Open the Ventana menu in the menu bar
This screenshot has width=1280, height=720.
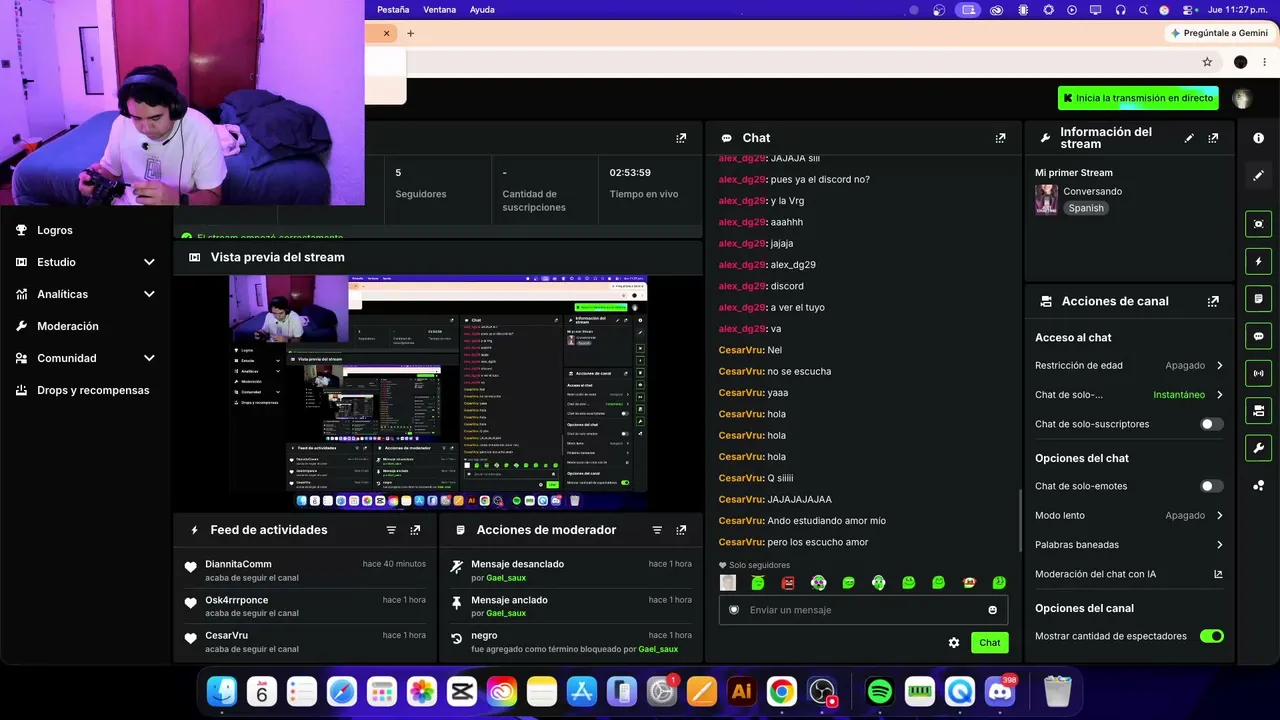click(439, 10)
